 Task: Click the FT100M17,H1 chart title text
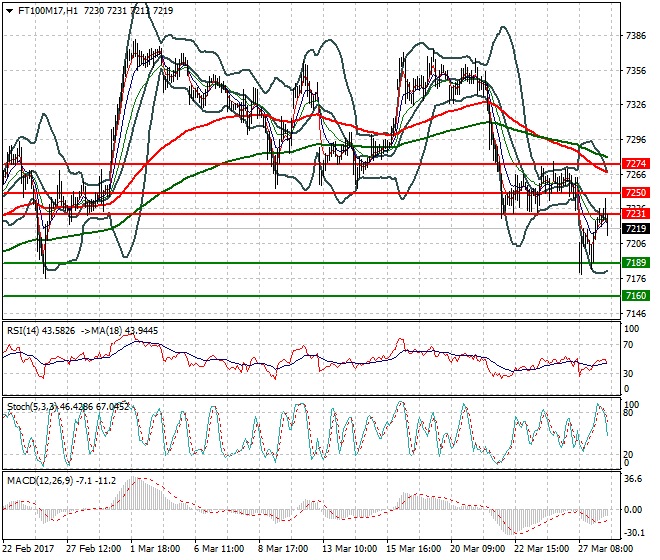click(48, 11)
